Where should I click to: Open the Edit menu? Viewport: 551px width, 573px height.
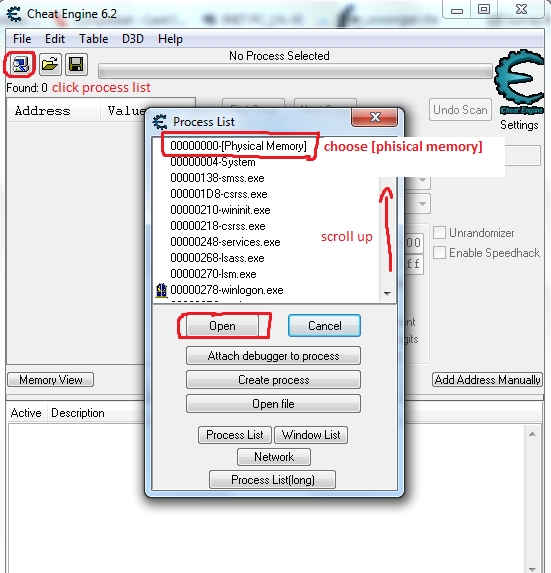55,39
